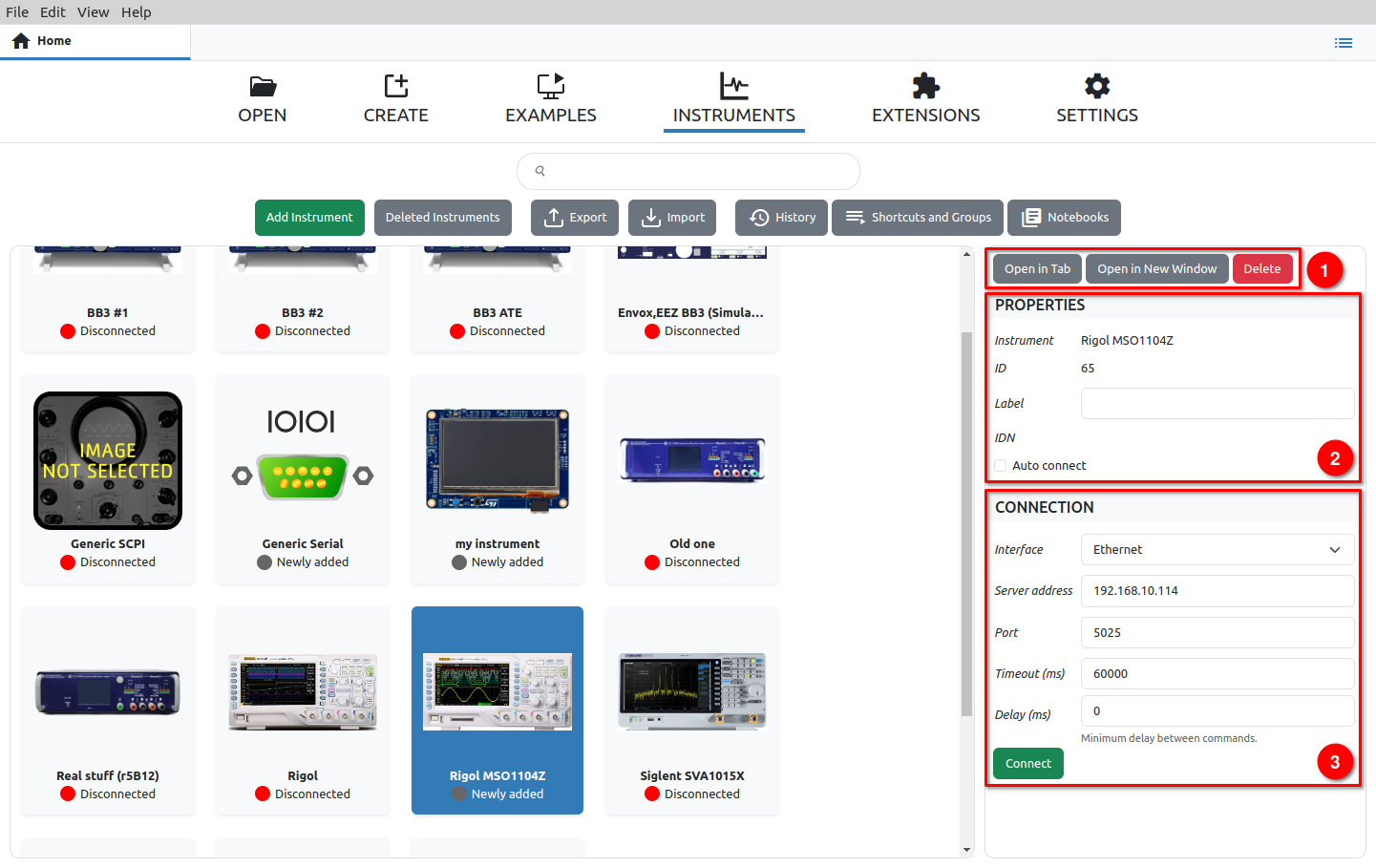Select the INSTRUMENTS chart icon
The width and height of the screenshot is (1376, 868).
(734, 86)
